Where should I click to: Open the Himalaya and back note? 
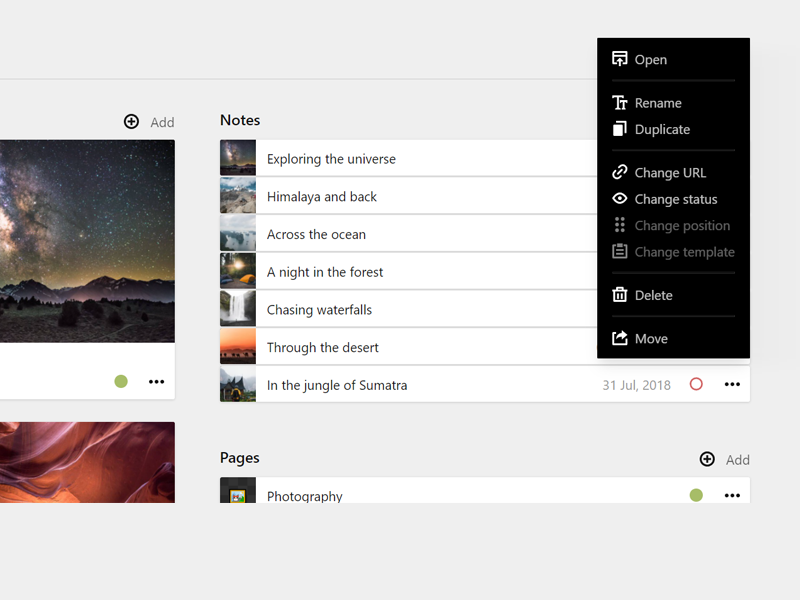(322, 197)
